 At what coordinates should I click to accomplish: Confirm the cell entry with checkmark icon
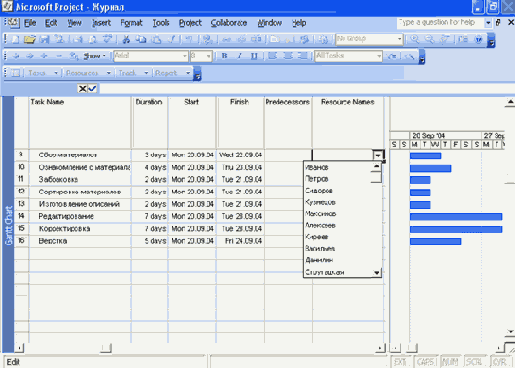click(x=92, y=88)
